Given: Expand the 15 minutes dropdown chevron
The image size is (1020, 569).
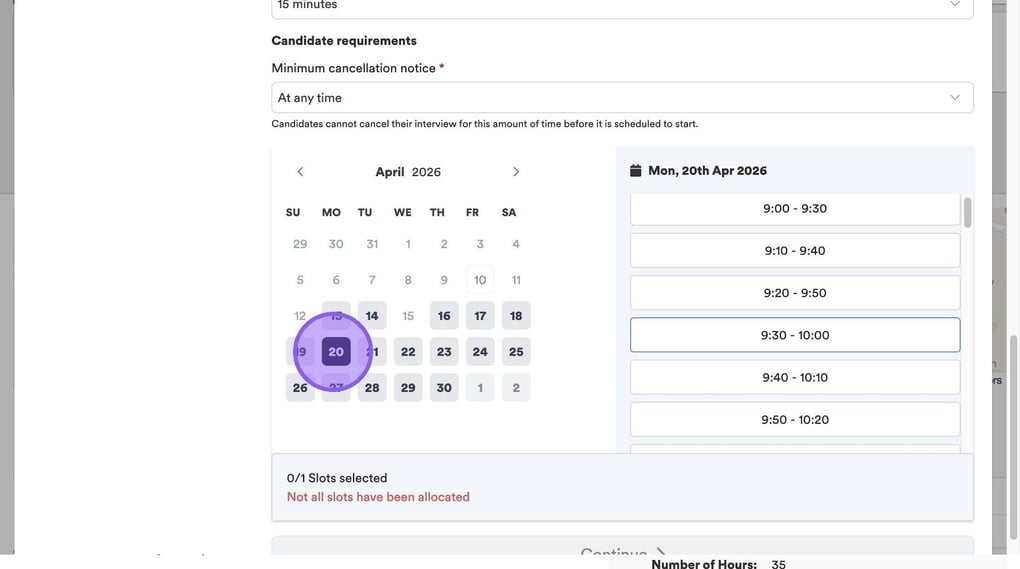Looking at the screenshot, I should pyautogui.click(x=954, y=5).
